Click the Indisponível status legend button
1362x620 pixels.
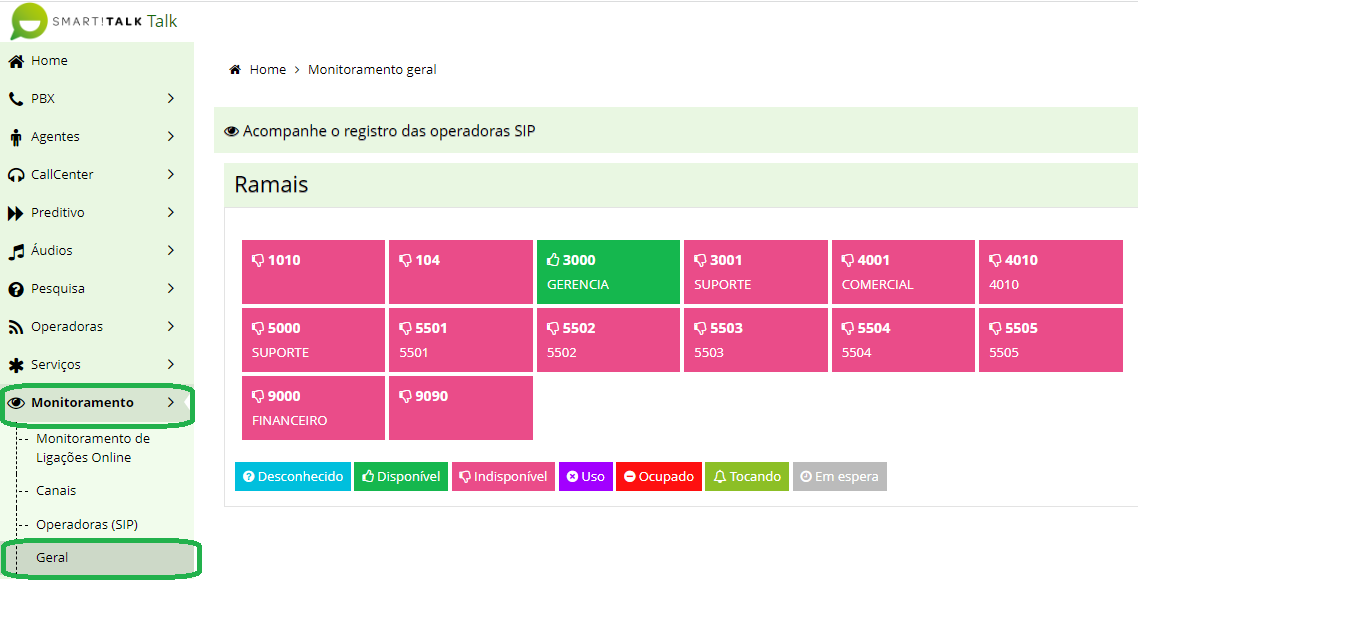(503, 477)
